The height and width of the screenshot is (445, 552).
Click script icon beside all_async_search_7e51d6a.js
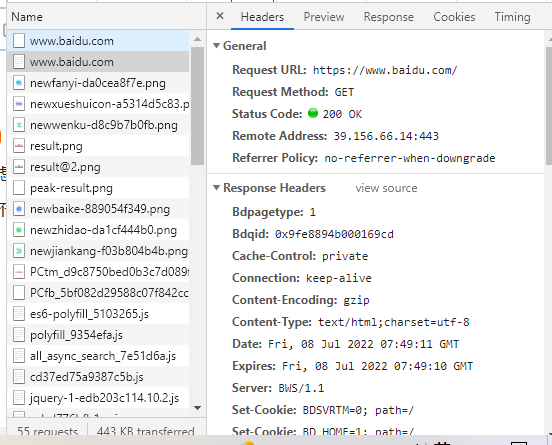[19, 356]
